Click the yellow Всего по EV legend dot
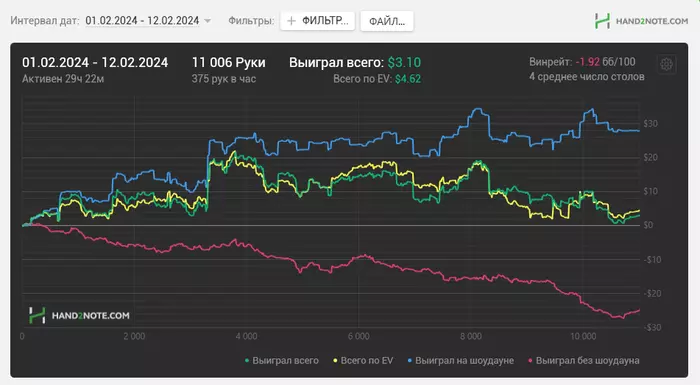 pos(335,360)
